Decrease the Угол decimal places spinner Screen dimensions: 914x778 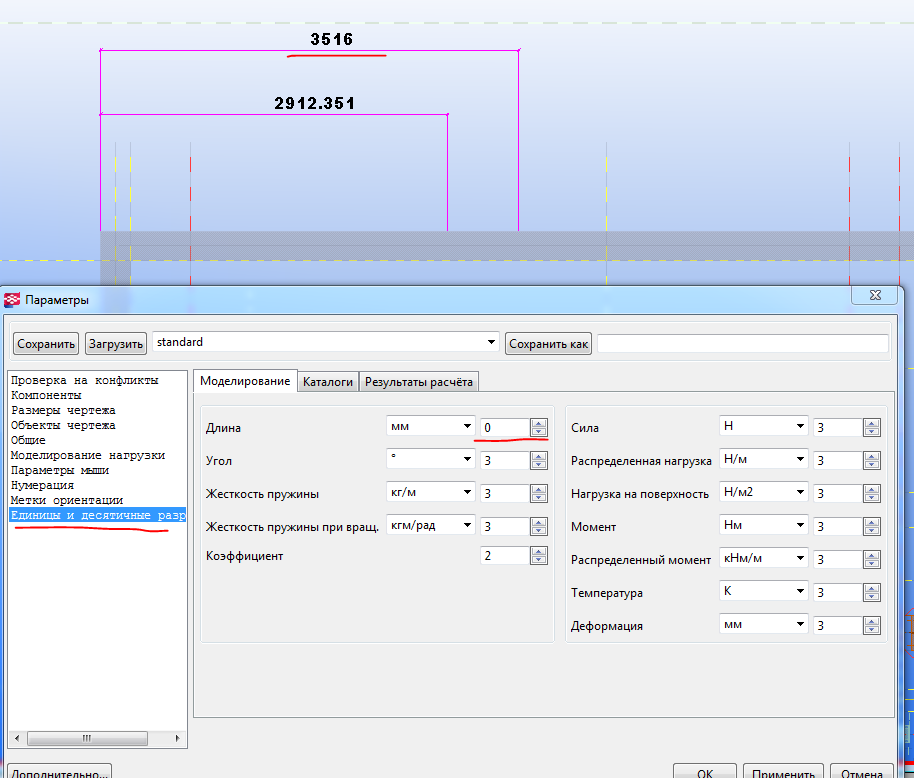(539, 465)
